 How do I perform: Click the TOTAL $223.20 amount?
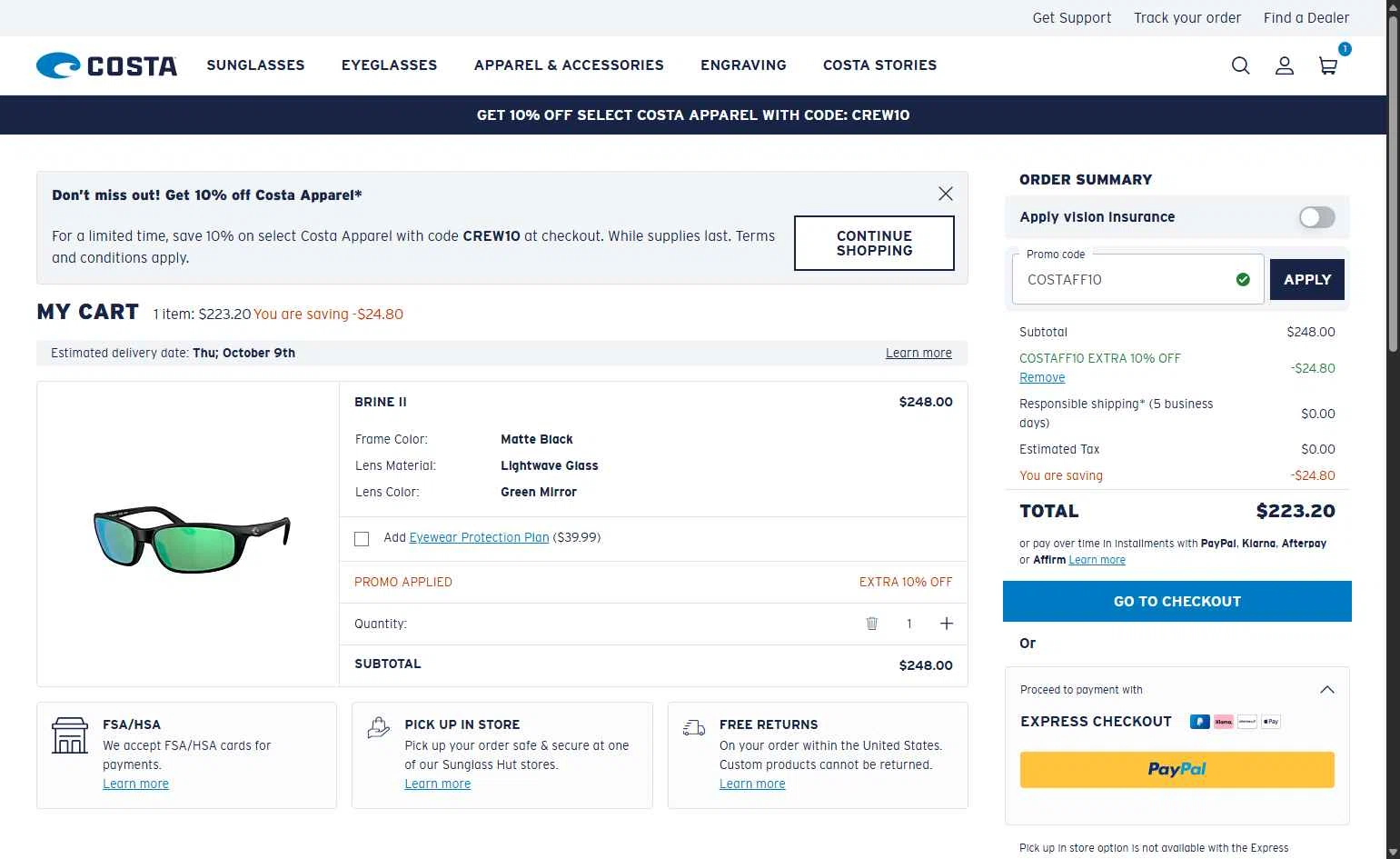[1296, 511]
